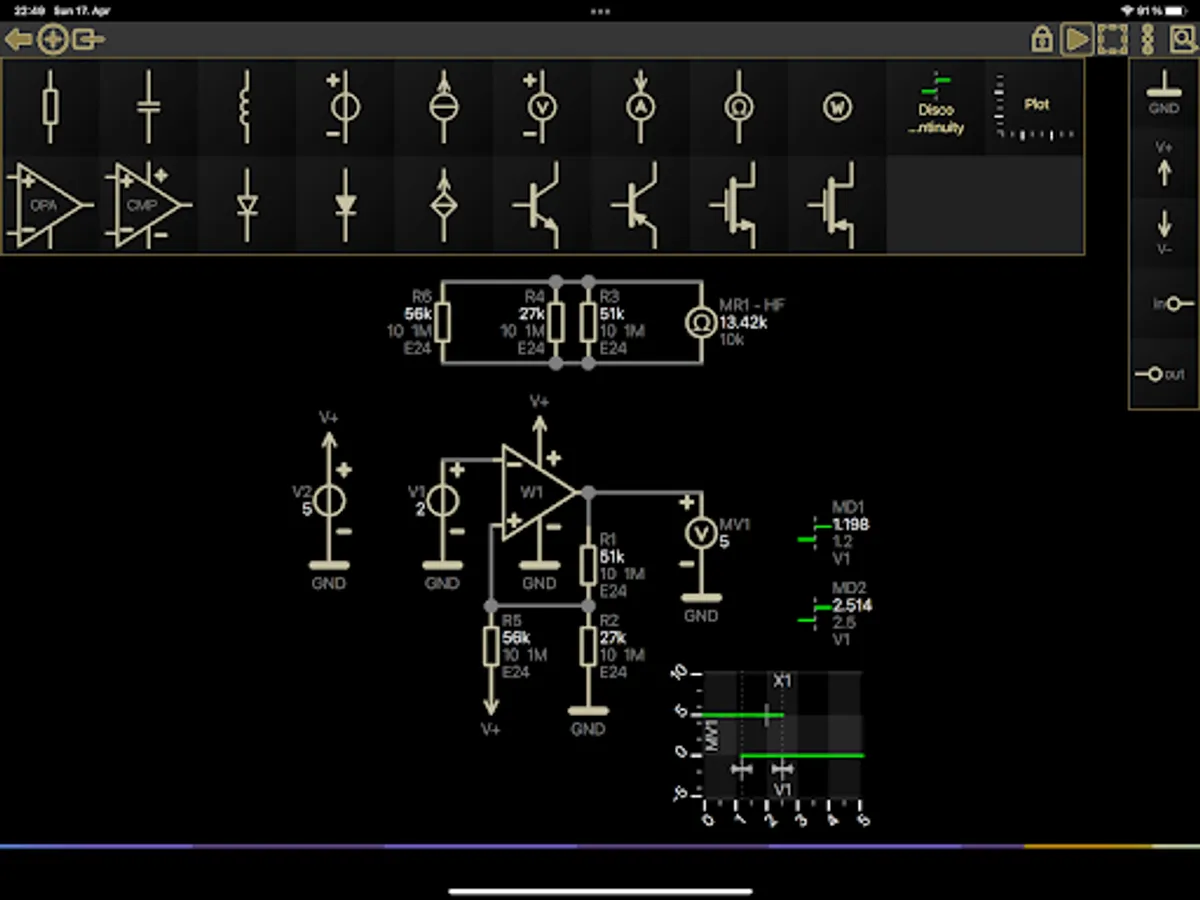Click the R1 51k resistor on canvas
Viewport: 1200px width, 900px height.
tap(588, 565)
